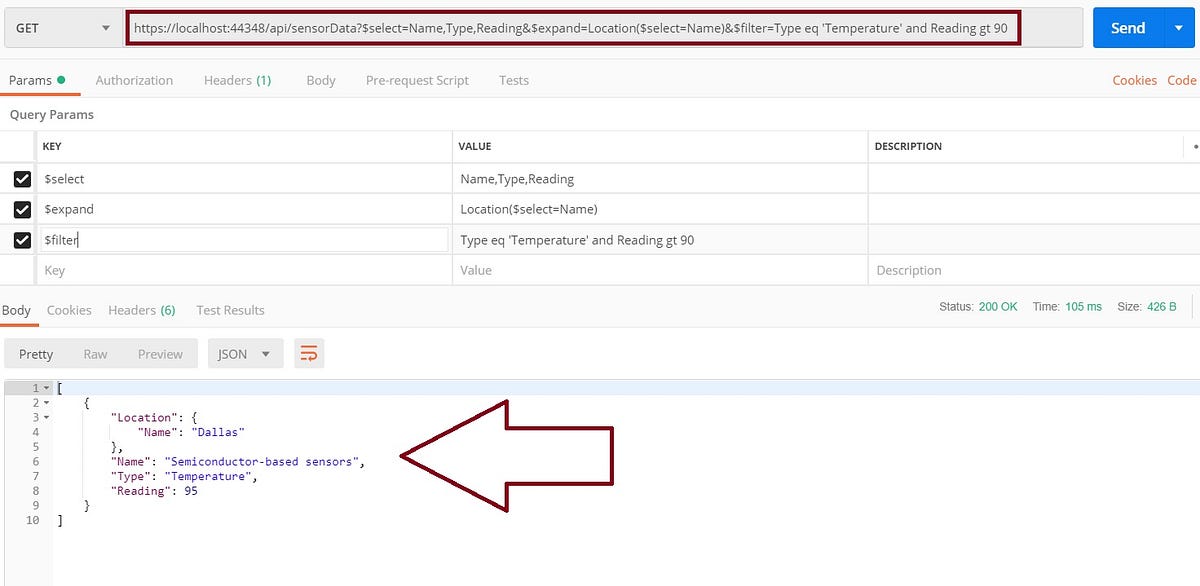
Task: Open the response Headers (6) tab
Action: point(142,310)
